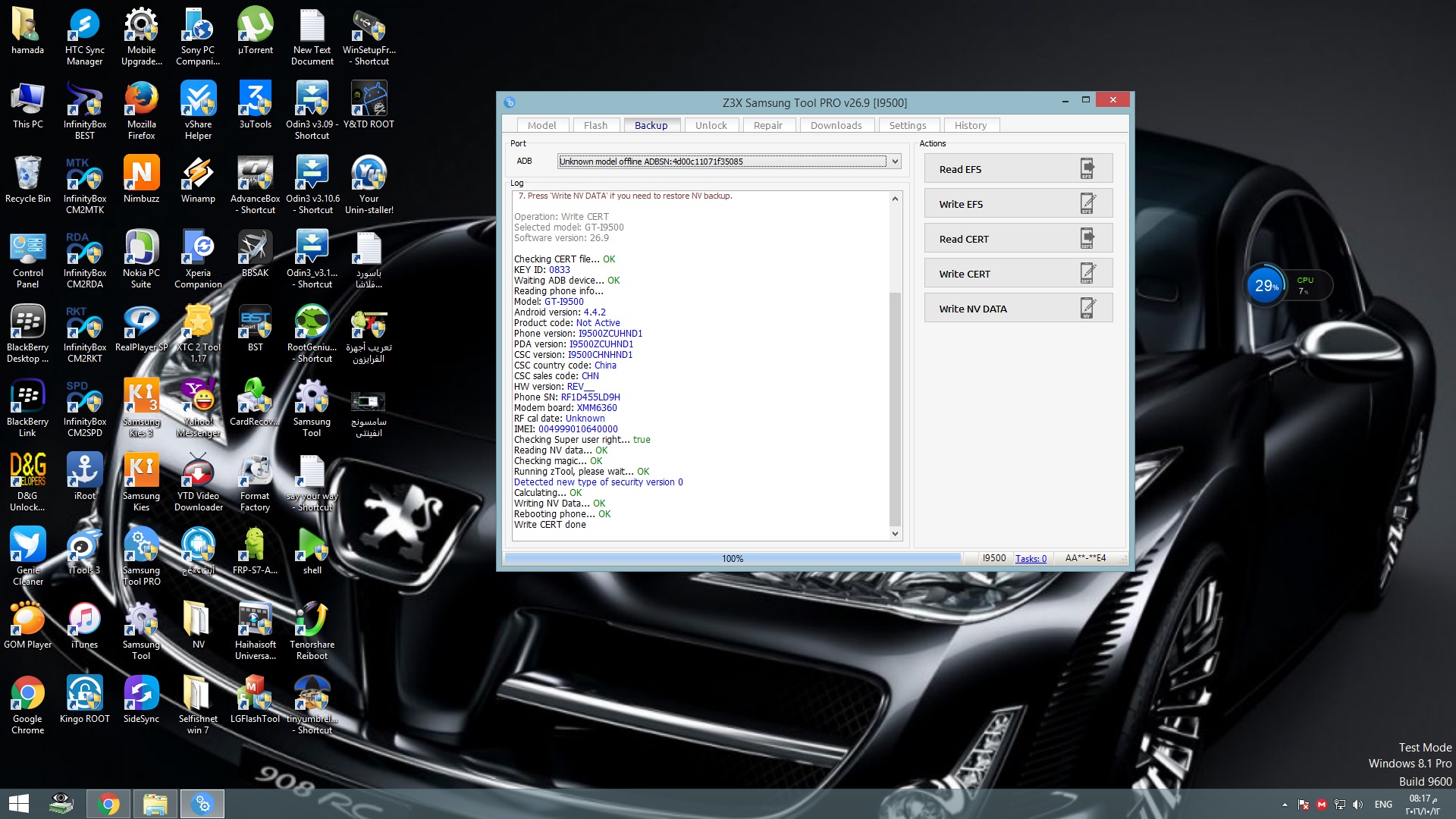Open InfinityBox CM2MTK desktop icon
Image resolution: width=1456 pixels, height=819 pixels.
coord(84,185)
